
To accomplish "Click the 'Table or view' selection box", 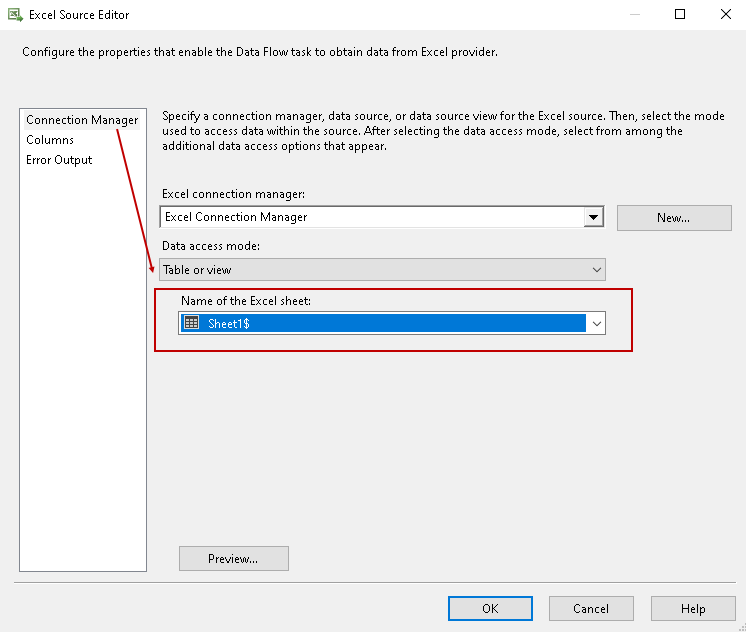I will tap(370, 270).
